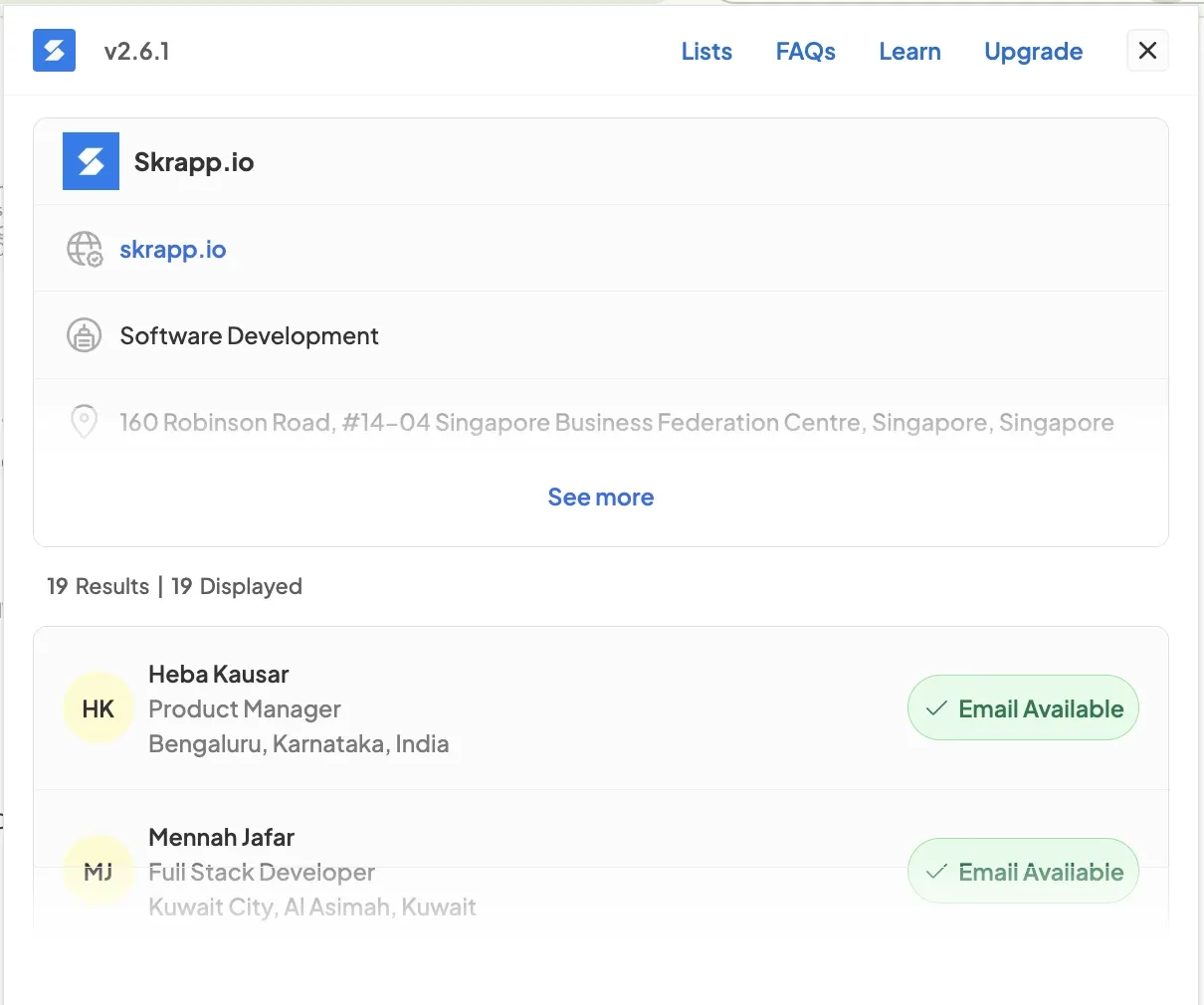The height and width of the screenshot is (1005, 1204).
Task: Click the Bengaluru, Karnataka, India location
Action: pyautogui.click(x=299, y=744)
